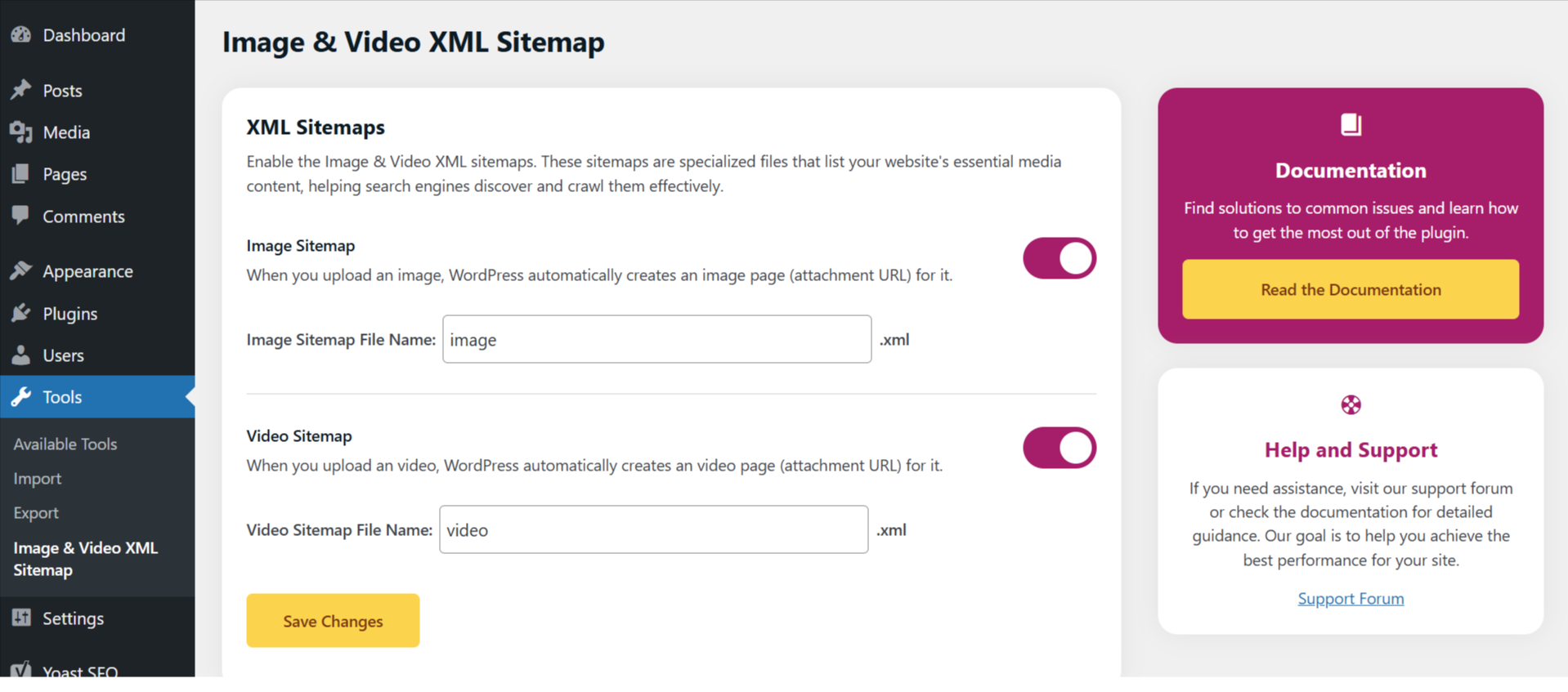Turn off the Video Sitemap toggle
This screenshot has width=1568, height=692.
(x=1060, y=448)
